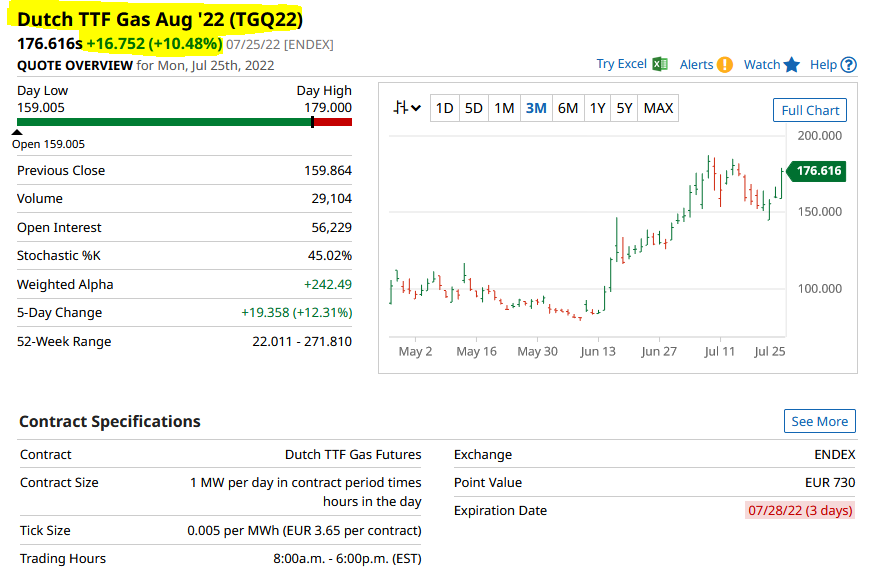The image size is (876, 573).
Task: Click the orange Alerts exclamation icon
Action: pos(725,65)
